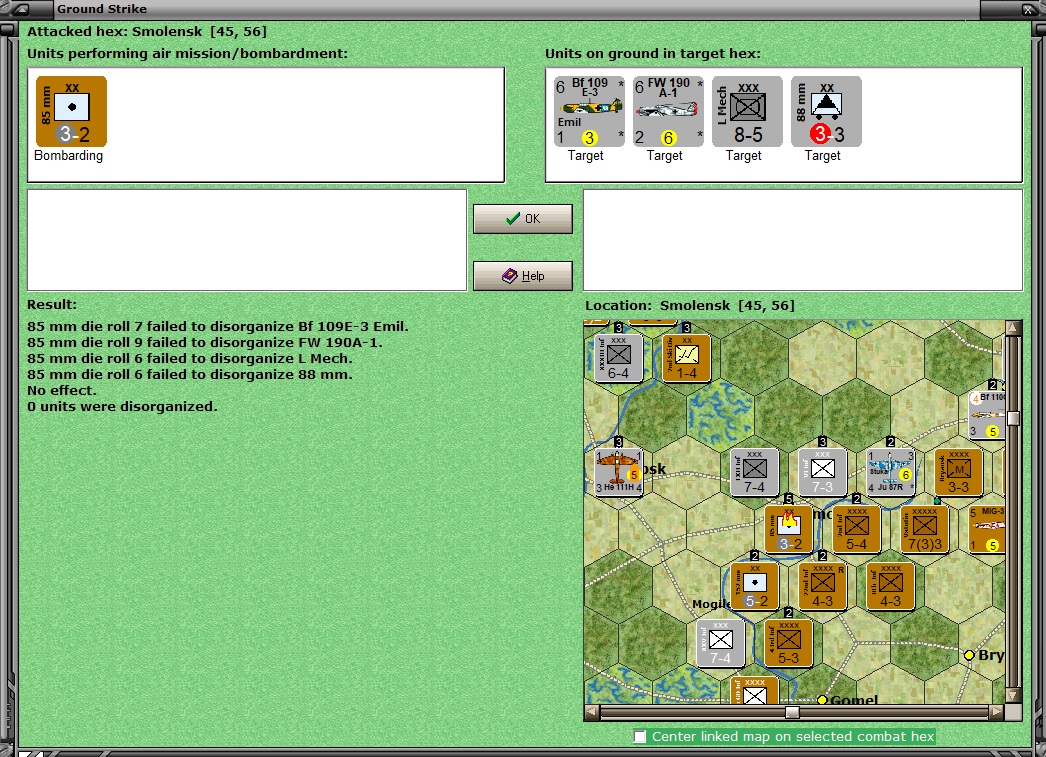Image resolution: width=1046 pixels, height=757 pixels.
Task: Click the result line about FW 190A-1
Action: point(205,342)
